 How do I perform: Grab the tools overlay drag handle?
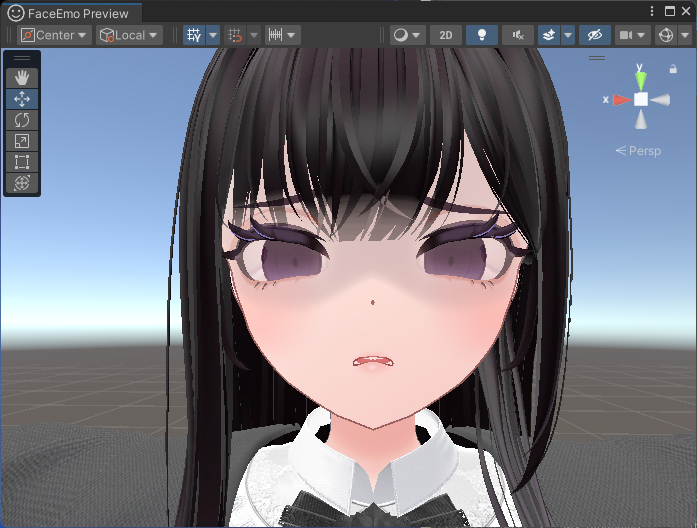[x=22, y=58]
